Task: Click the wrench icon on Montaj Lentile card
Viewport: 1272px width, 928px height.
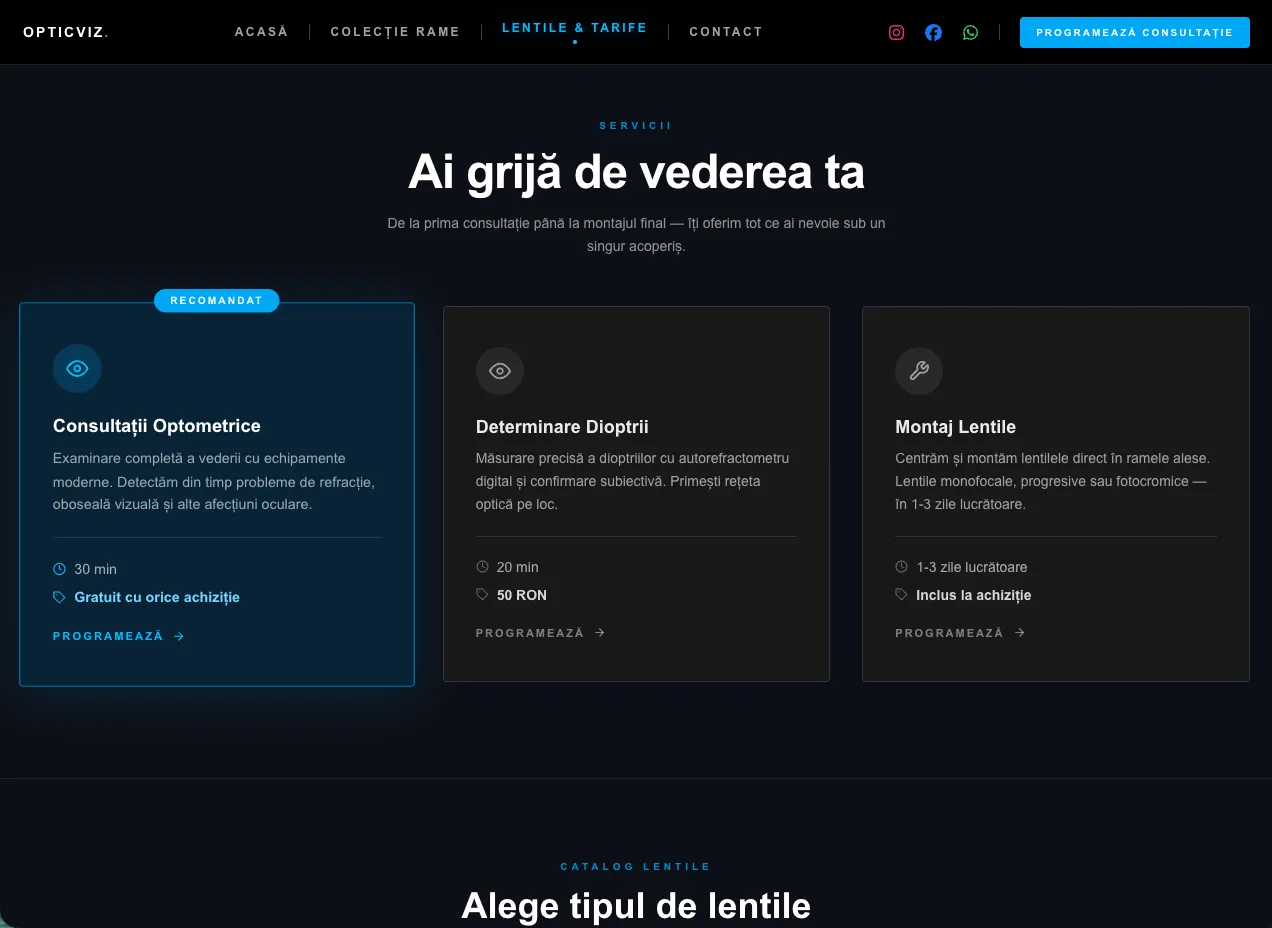Action: [919, 371]
